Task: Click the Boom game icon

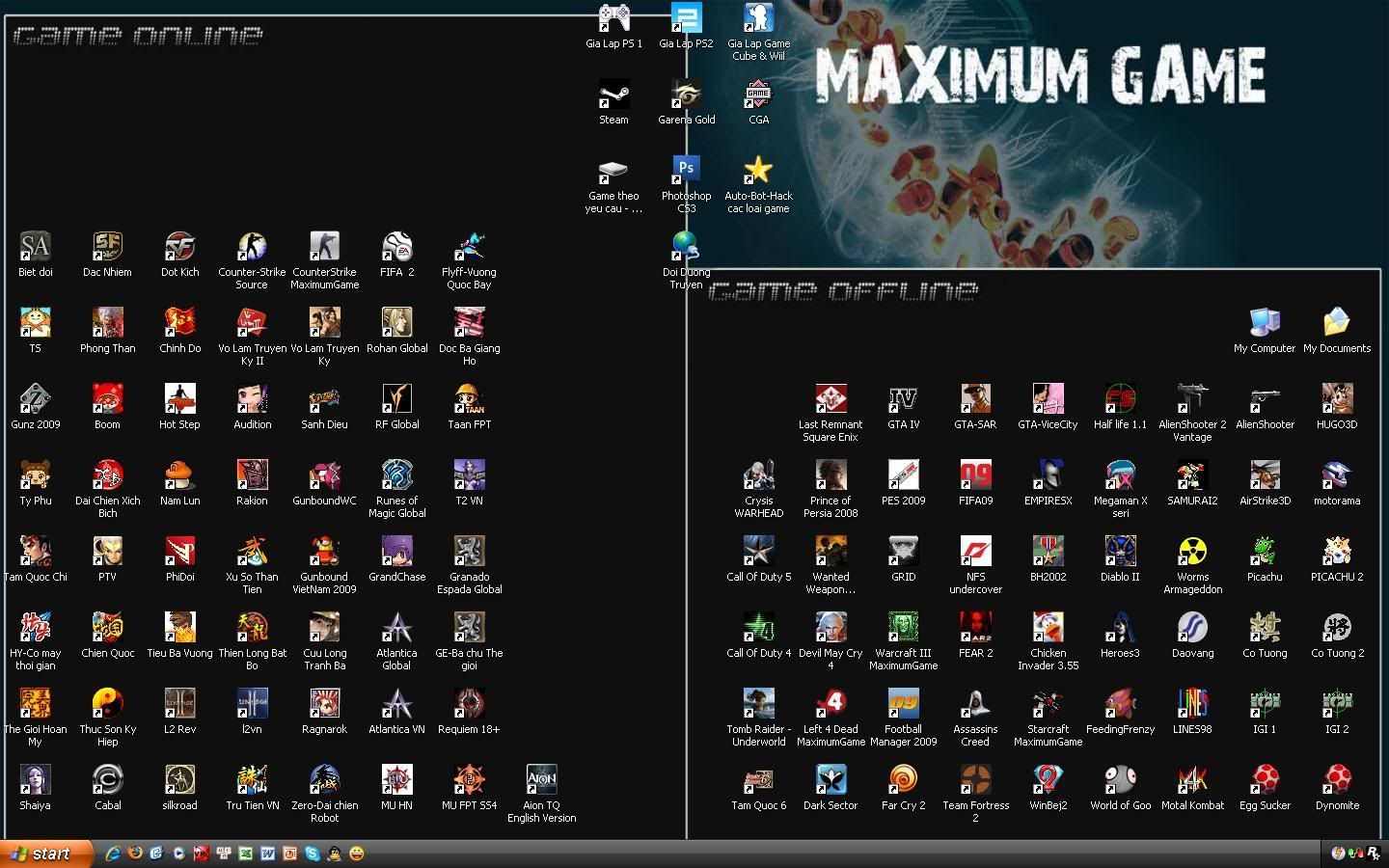Action: click(107, 399)
